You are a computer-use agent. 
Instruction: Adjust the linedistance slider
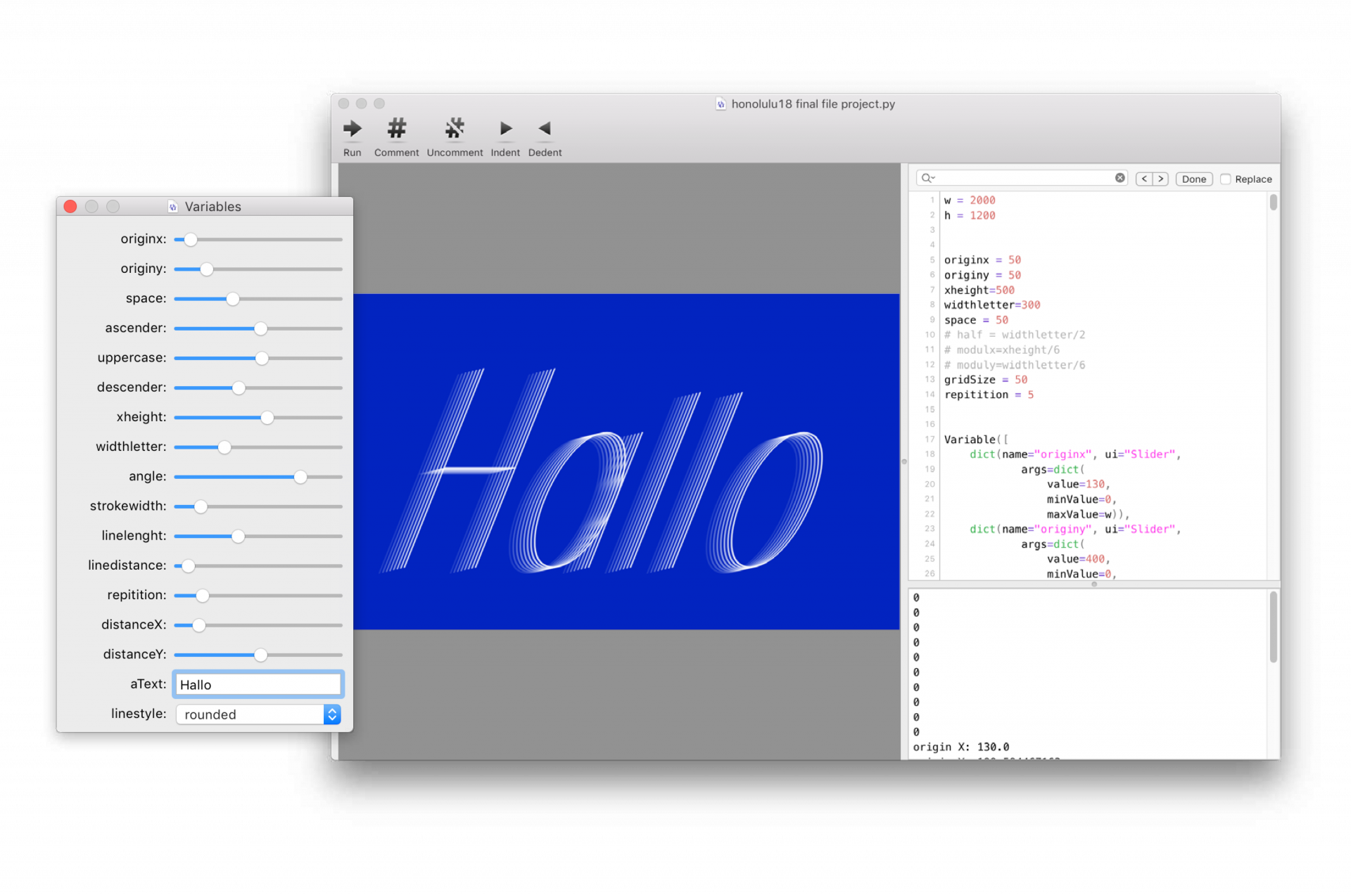coord(258,565)
